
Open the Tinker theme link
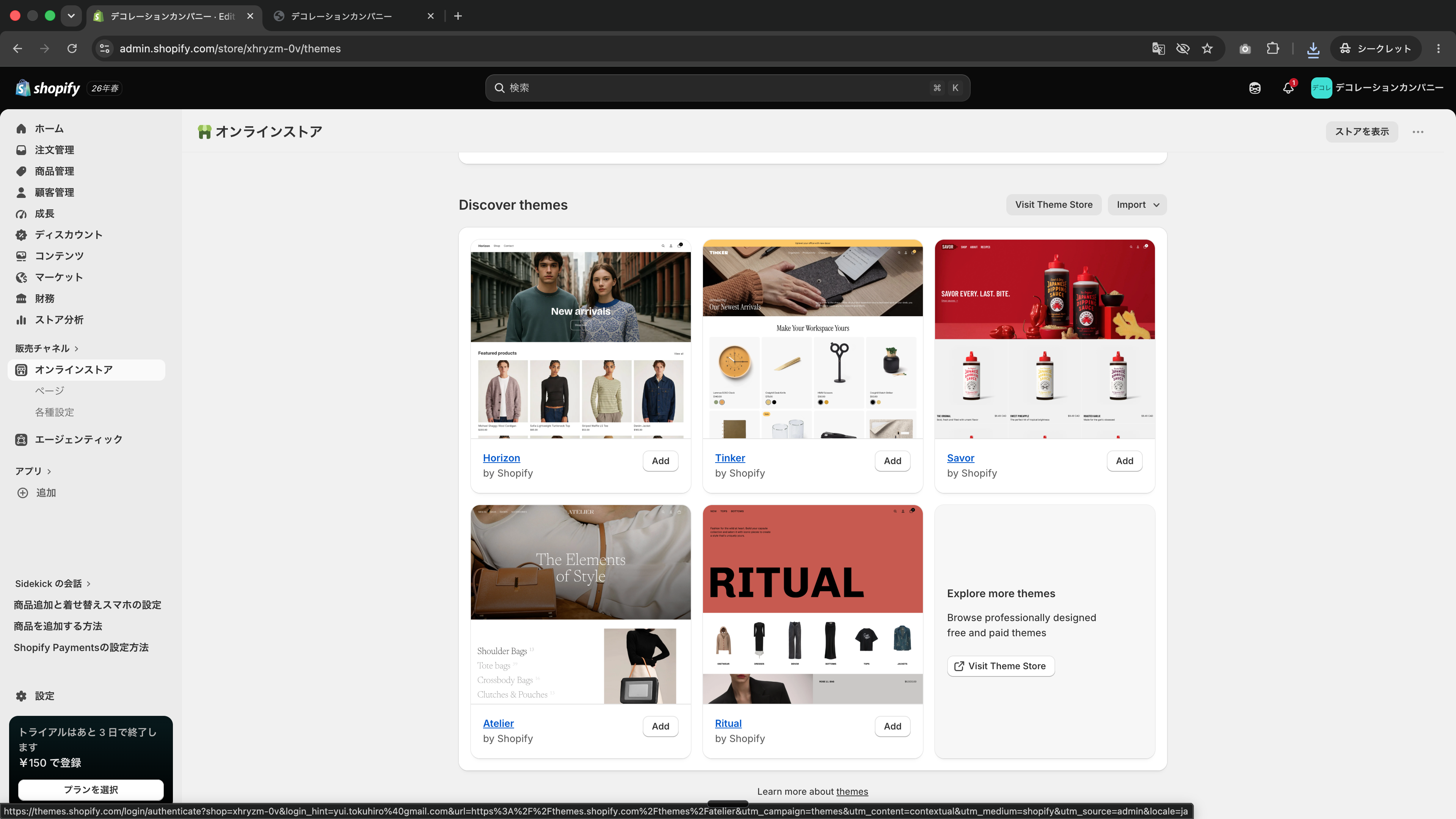730,458
